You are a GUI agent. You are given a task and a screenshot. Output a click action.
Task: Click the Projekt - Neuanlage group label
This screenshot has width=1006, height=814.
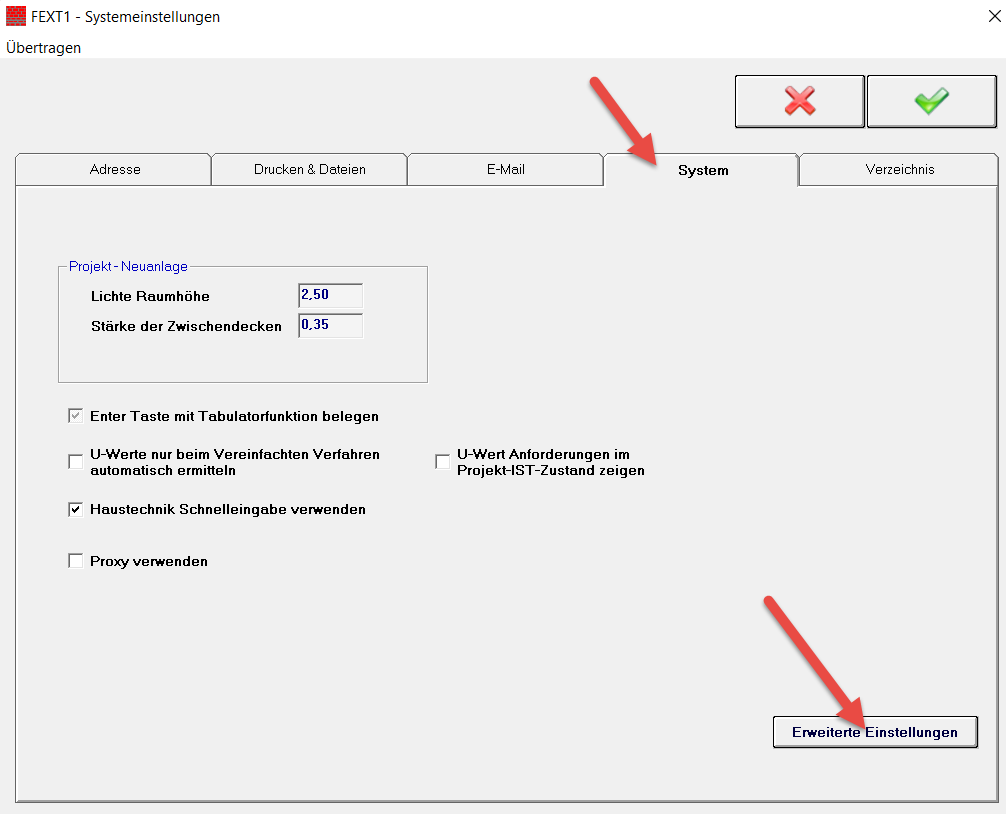[128, 266]
